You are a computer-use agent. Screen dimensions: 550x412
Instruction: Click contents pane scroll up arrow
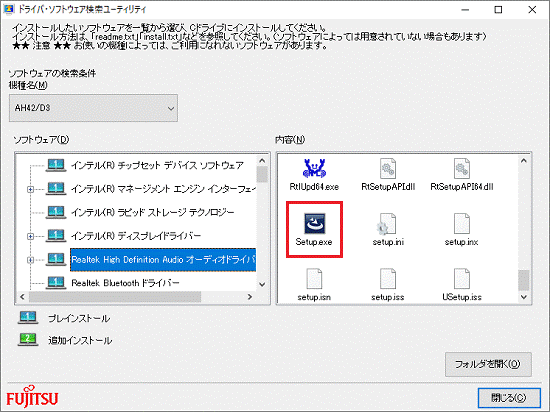click(x=524, y=161)
